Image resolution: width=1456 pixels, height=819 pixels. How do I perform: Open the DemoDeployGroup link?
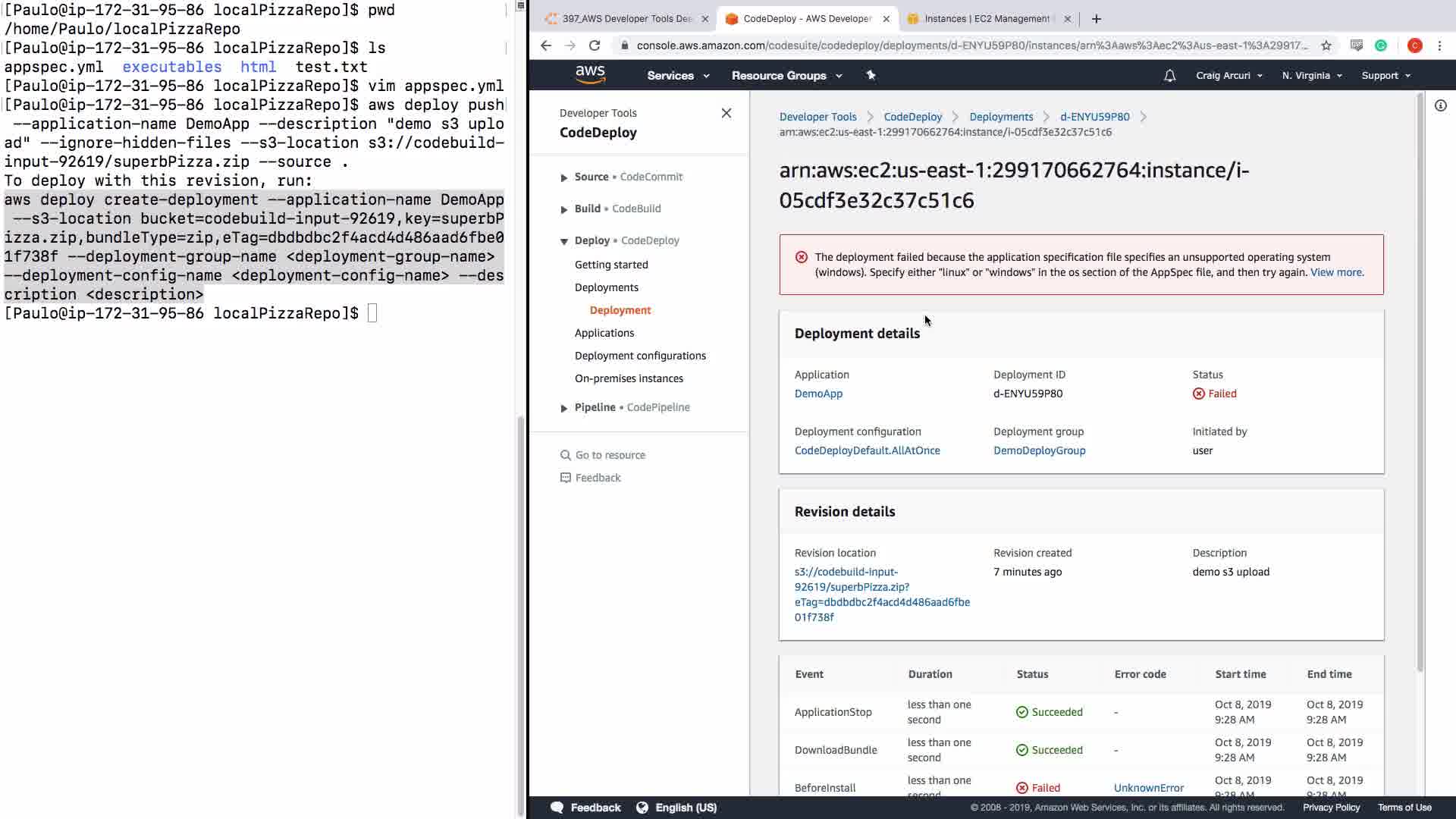pos(1039,450)
